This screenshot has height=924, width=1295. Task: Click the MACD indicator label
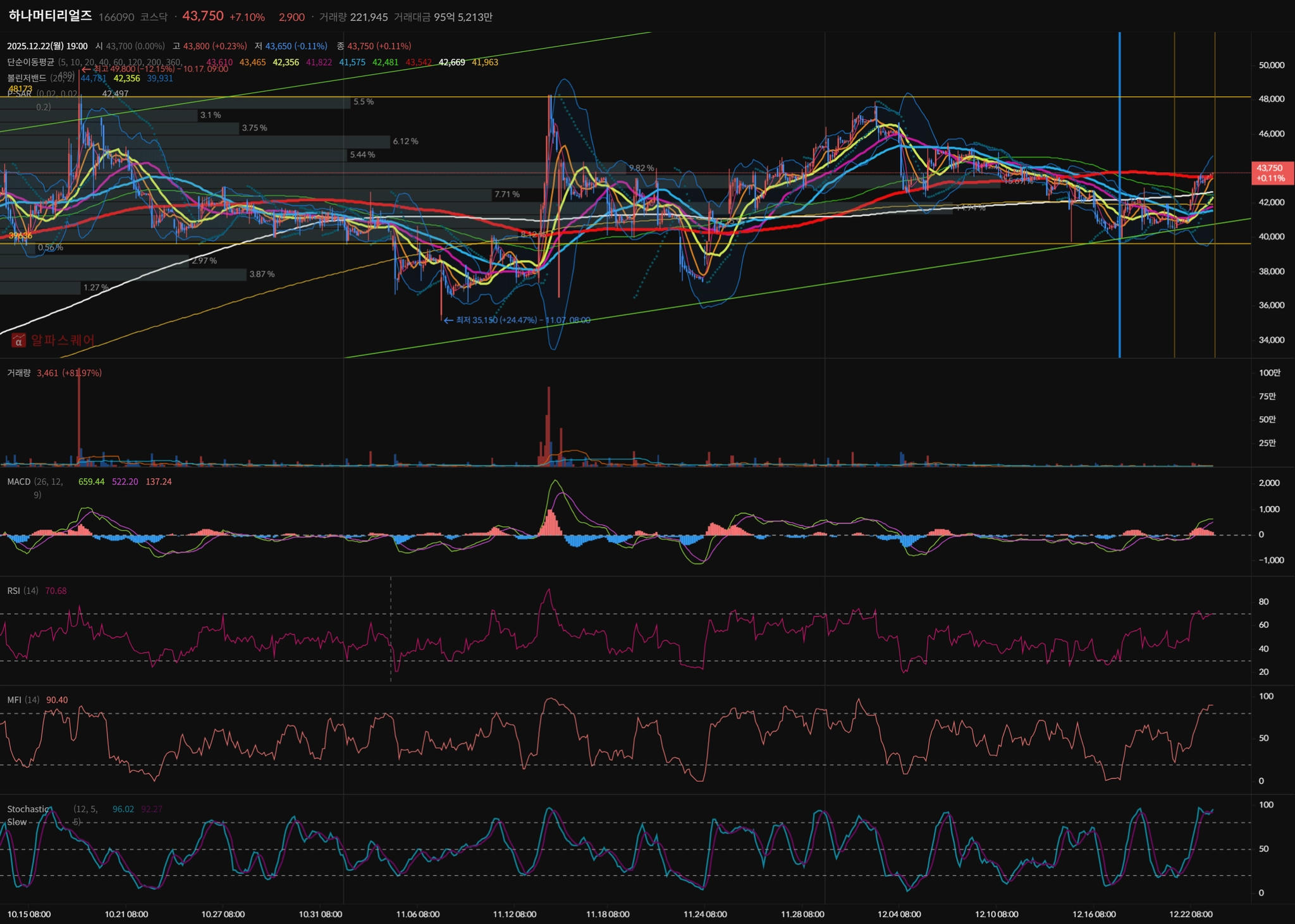(19, 482)
